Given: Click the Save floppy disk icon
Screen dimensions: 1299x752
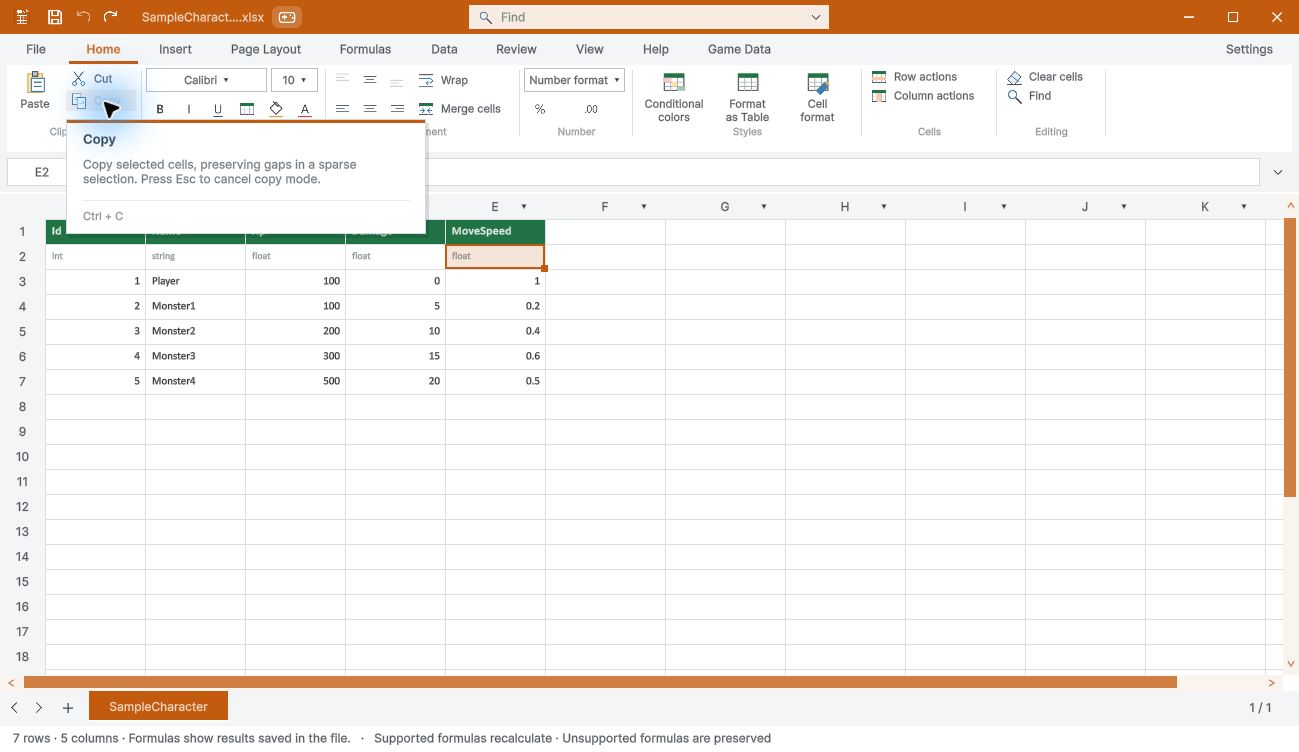Looking at the screenshot, I should [55, 17].
